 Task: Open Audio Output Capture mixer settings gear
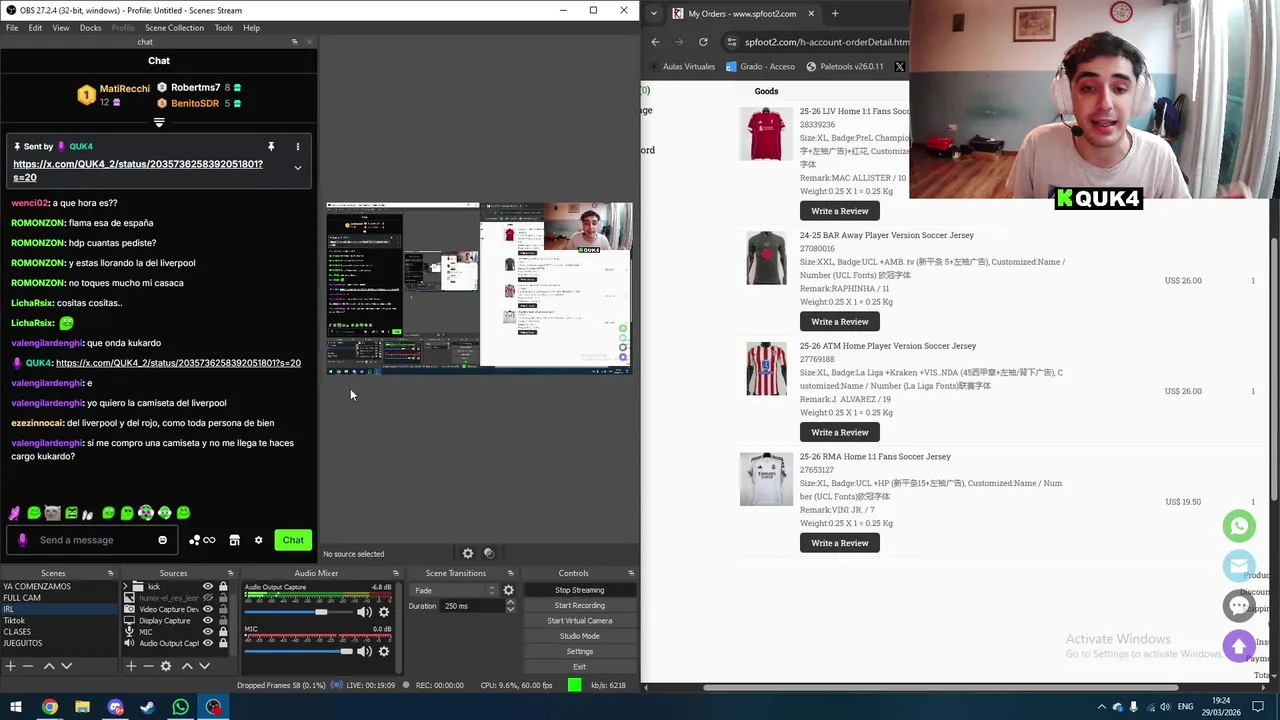click(383, 612)
